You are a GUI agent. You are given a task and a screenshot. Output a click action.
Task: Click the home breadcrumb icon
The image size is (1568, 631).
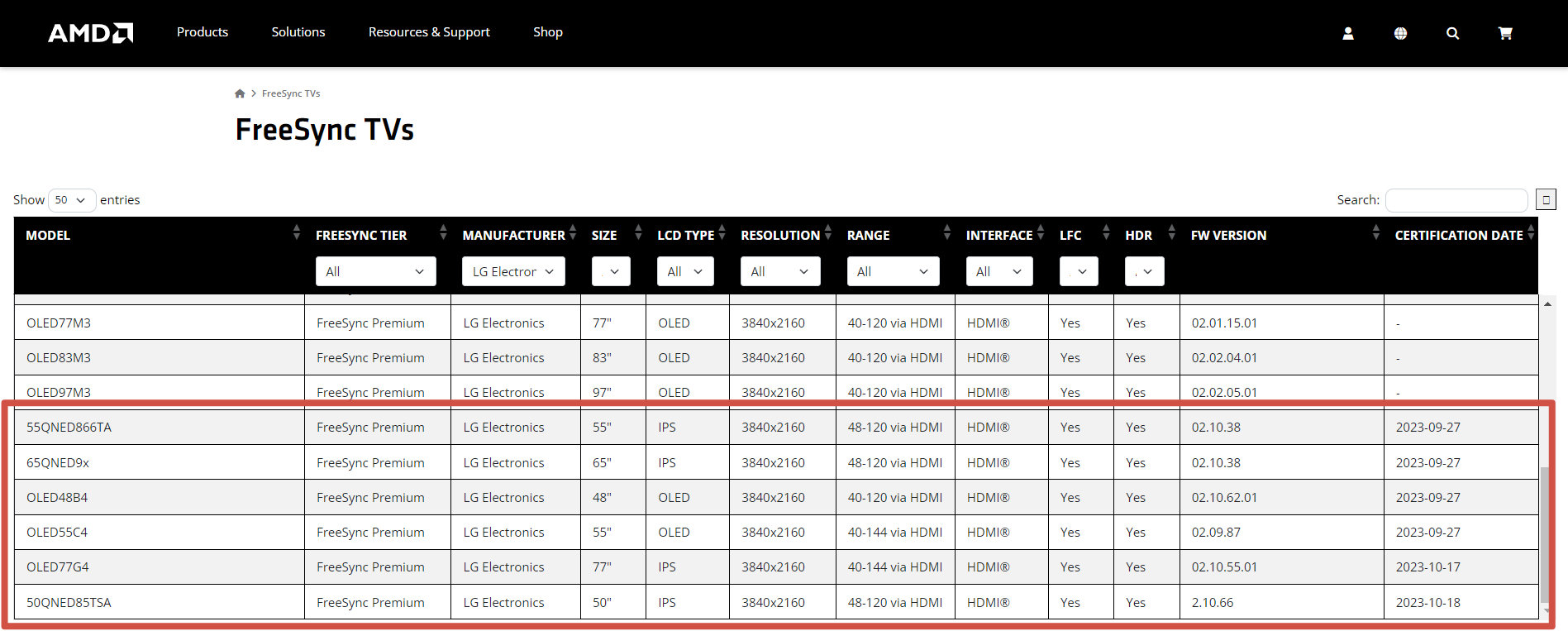240,93
